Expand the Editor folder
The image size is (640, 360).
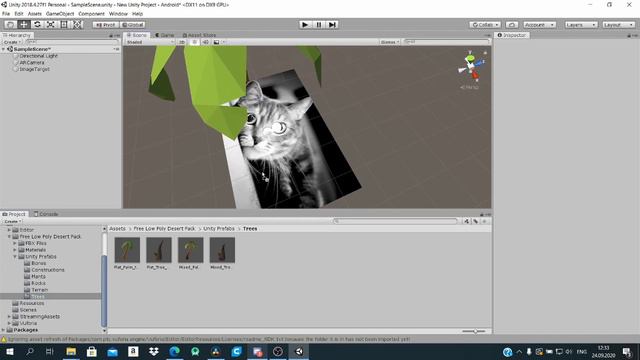click(9, 230)
